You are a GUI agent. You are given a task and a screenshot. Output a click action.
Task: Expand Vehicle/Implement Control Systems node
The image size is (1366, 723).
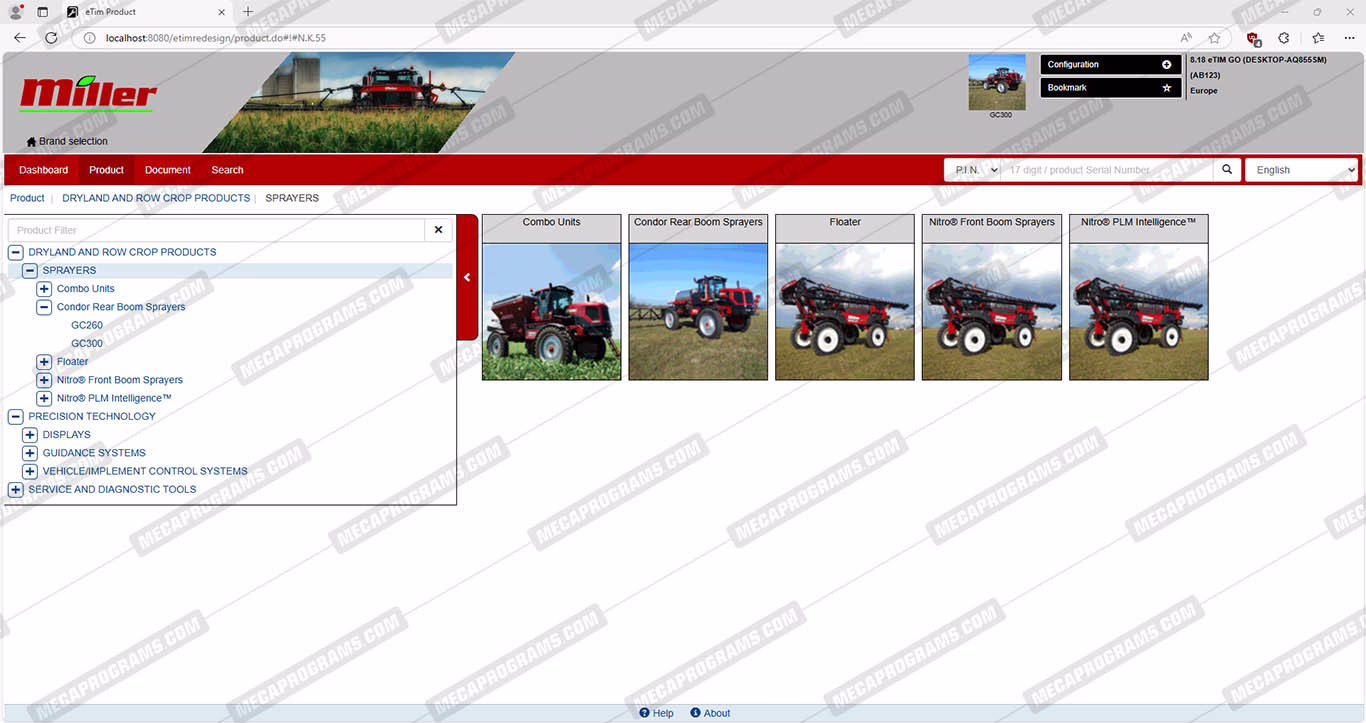click(x=30, y=471)
